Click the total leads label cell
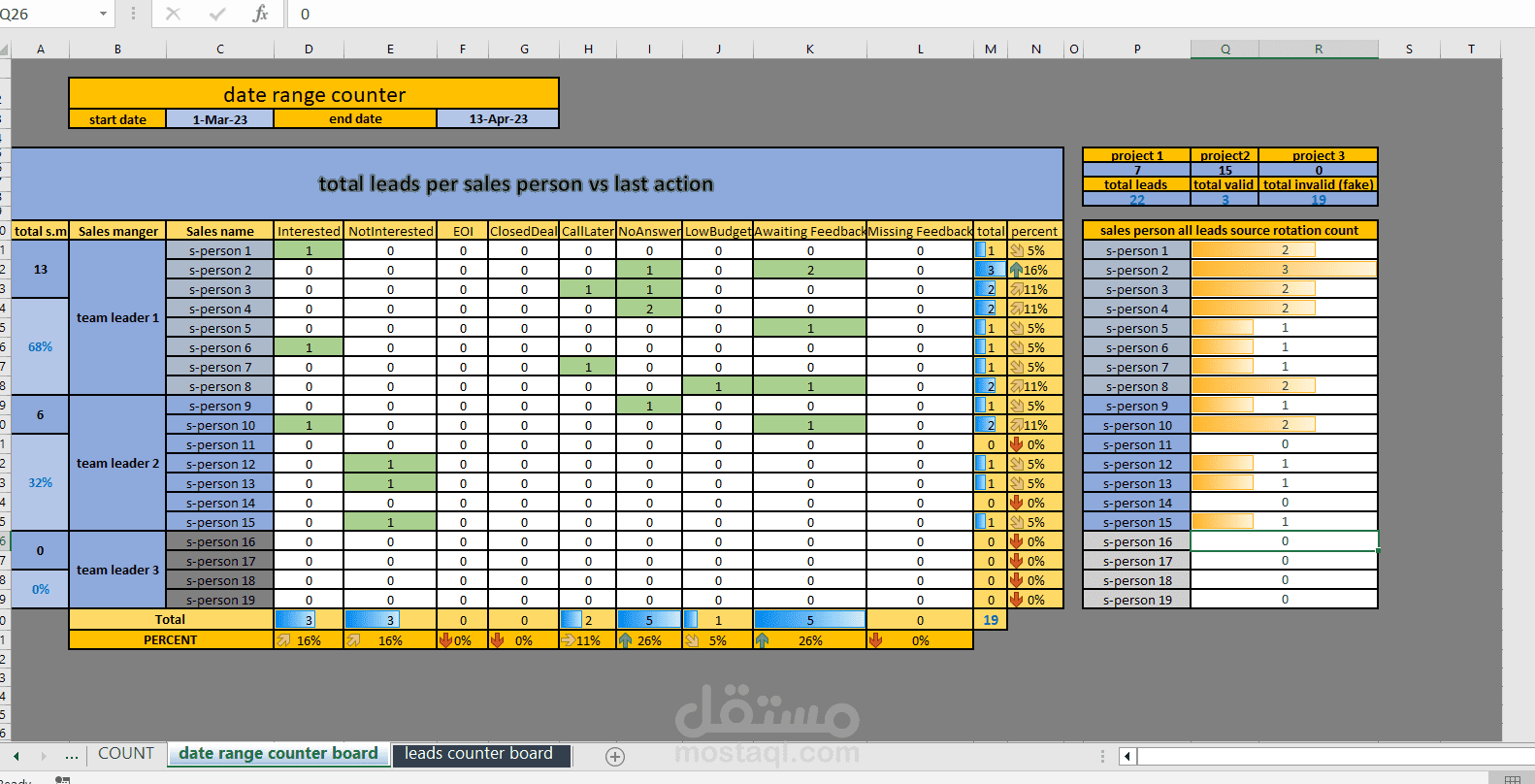Image resolution: width=1535 pixels, height=784 pixels. (1136, 184)
